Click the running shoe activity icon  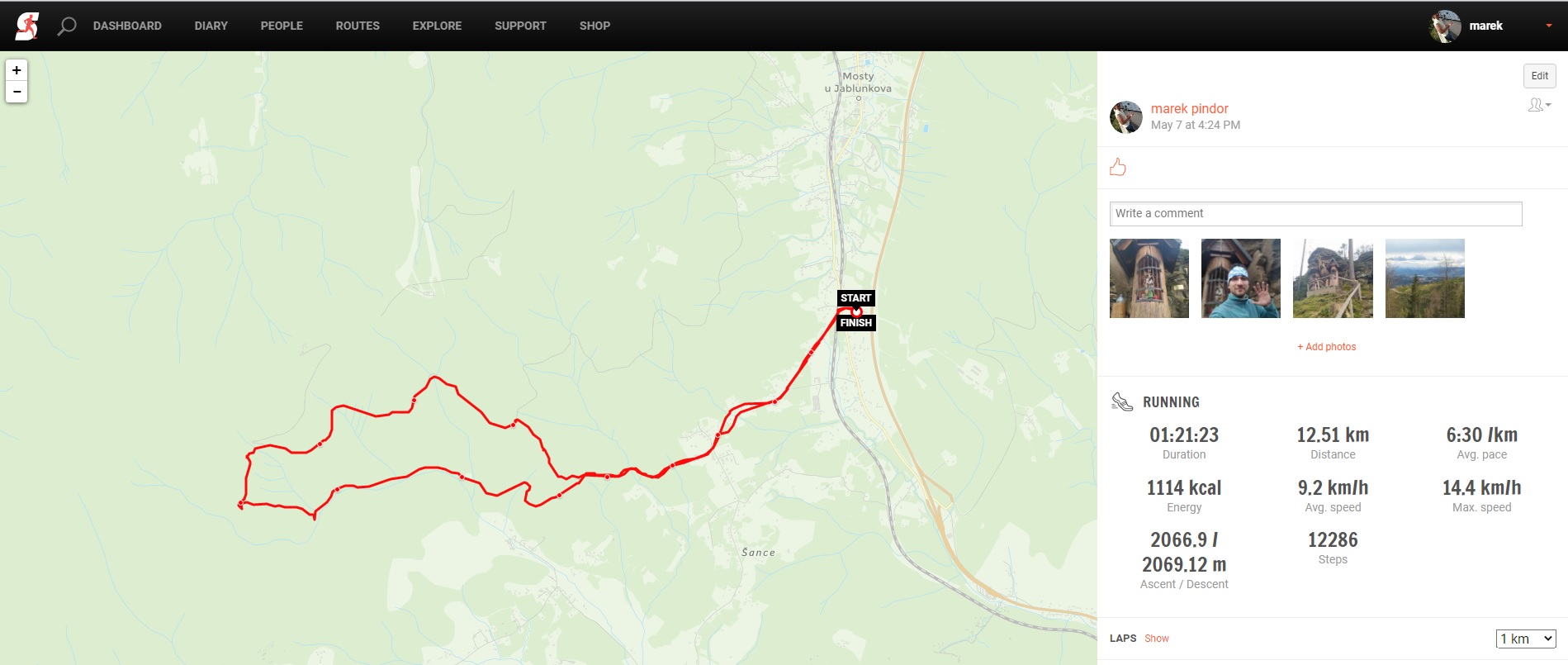point(1122,401)
